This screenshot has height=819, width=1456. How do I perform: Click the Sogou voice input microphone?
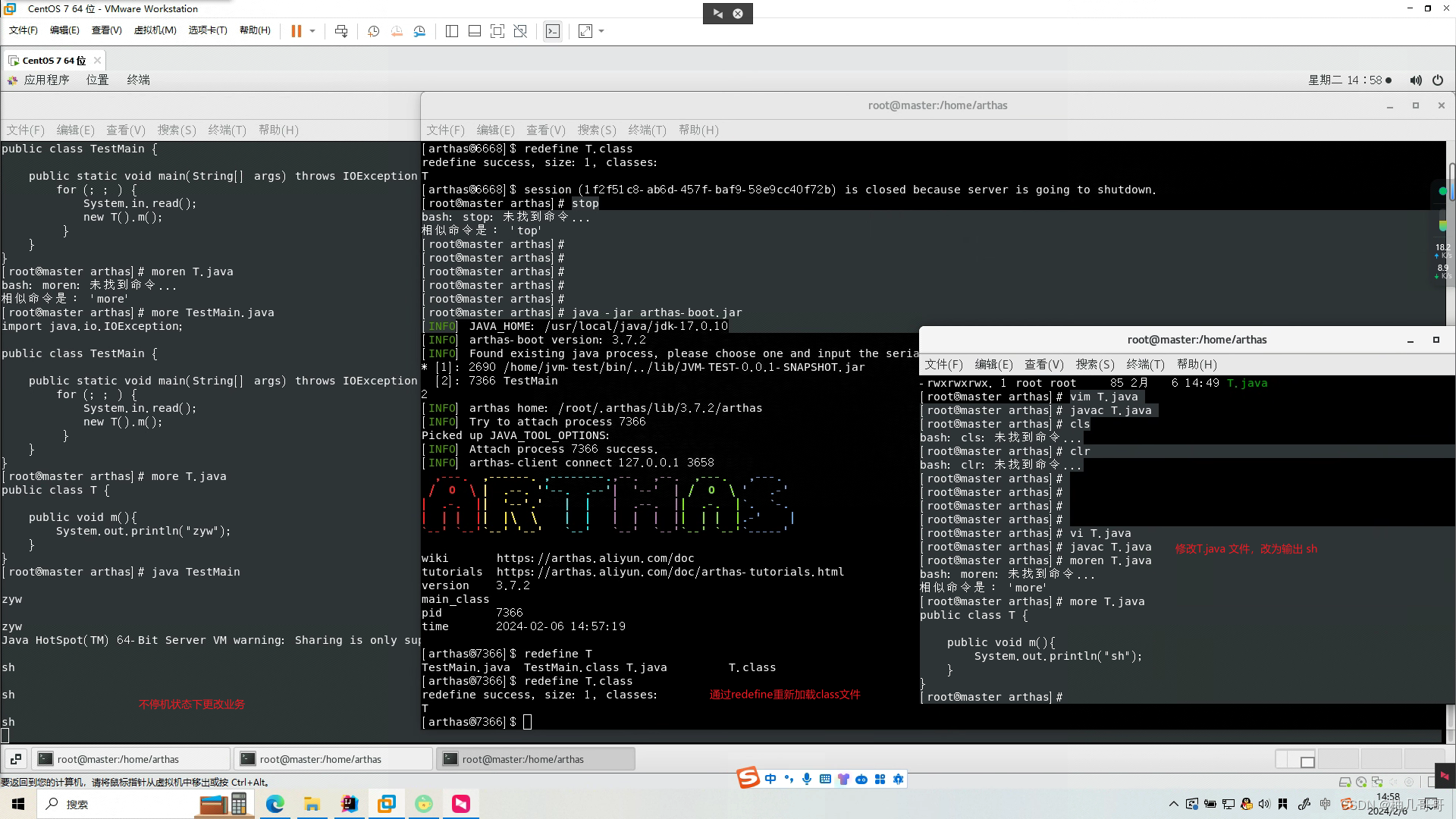pos(807,779)
